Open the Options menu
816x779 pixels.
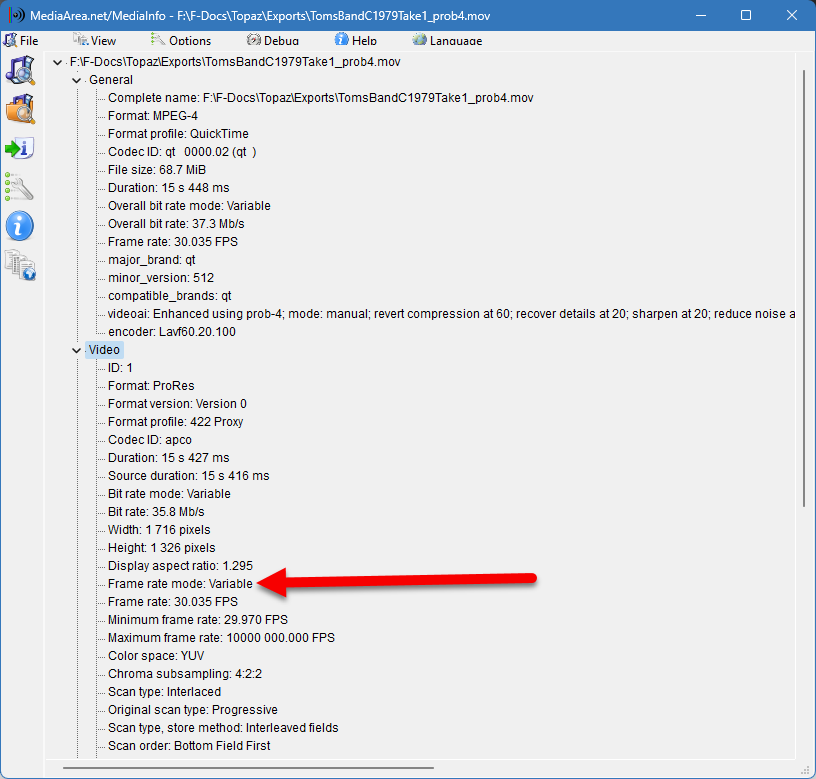(181, 40)
